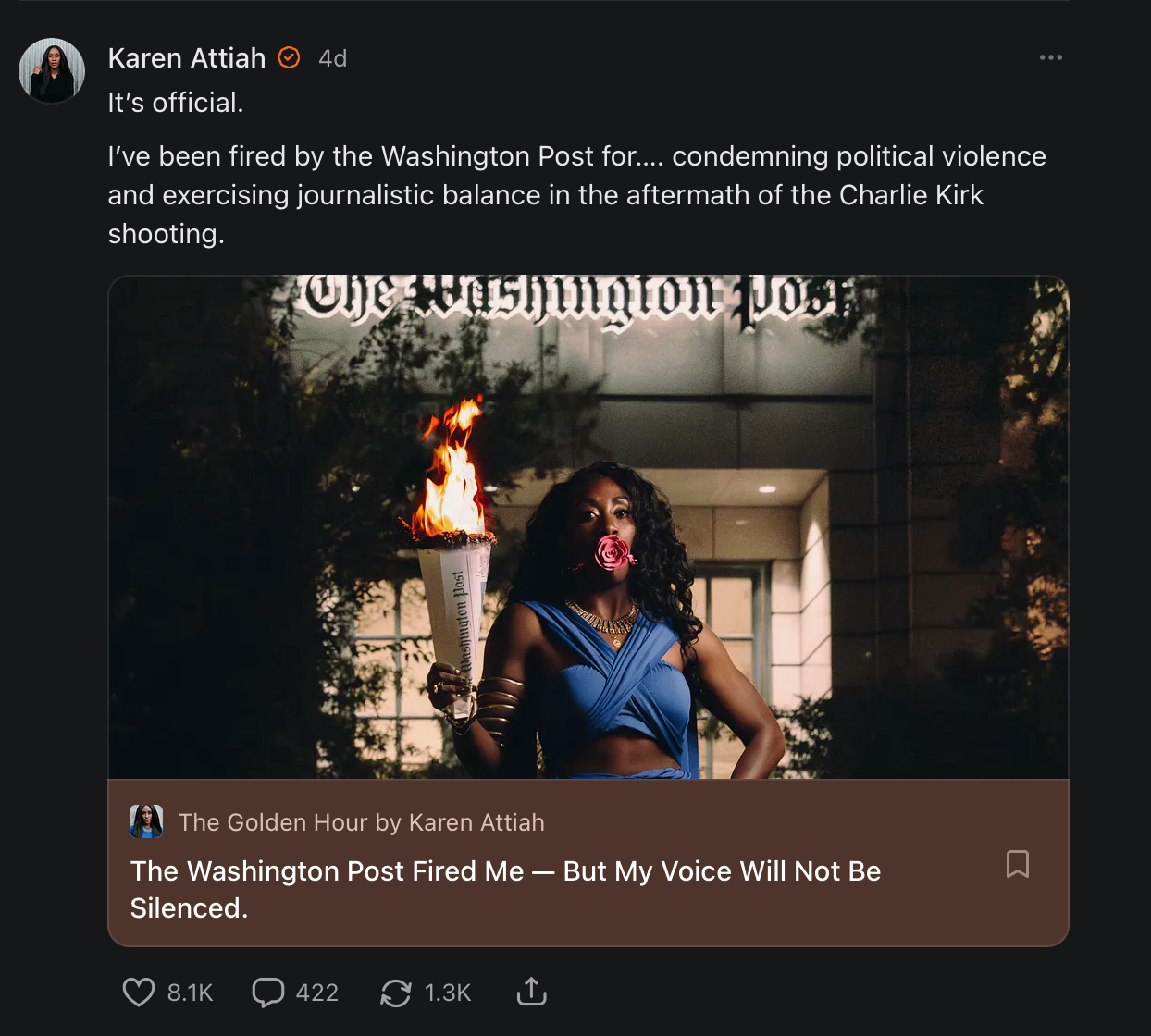Click the paragraph about being fired by Washington Post
The image size is (1151, 1036).
coord(576,195)
